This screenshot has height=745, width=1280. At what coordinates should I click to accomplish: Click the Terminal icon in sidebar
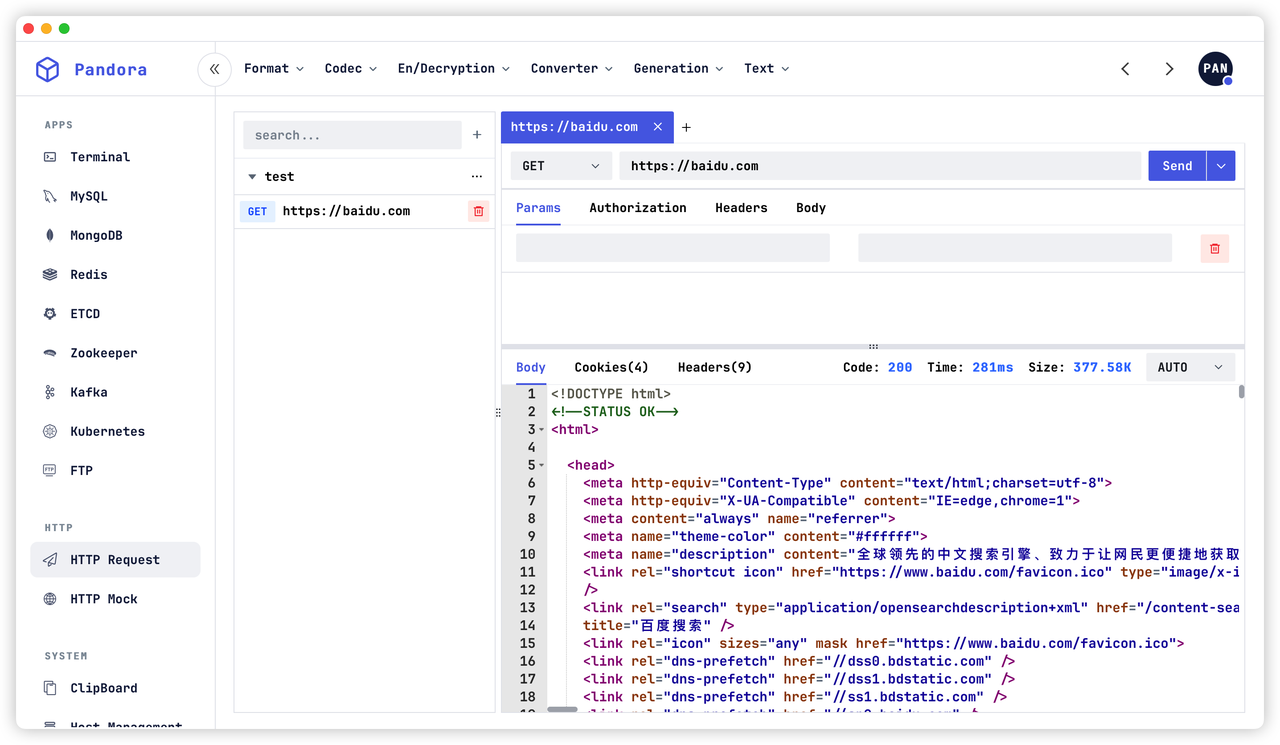[50, 157]
